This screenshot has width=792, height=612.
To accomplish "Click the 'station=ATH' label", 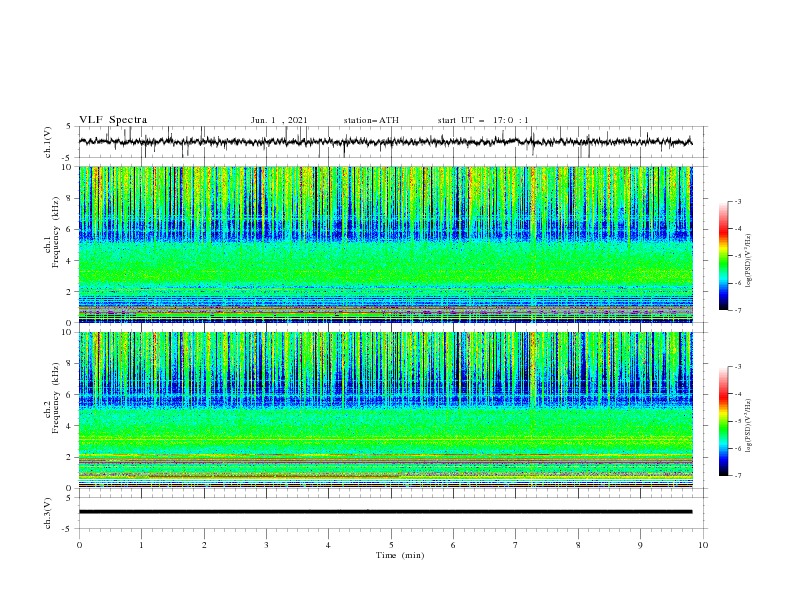I will pyautogui.click(x=371, y=120).
